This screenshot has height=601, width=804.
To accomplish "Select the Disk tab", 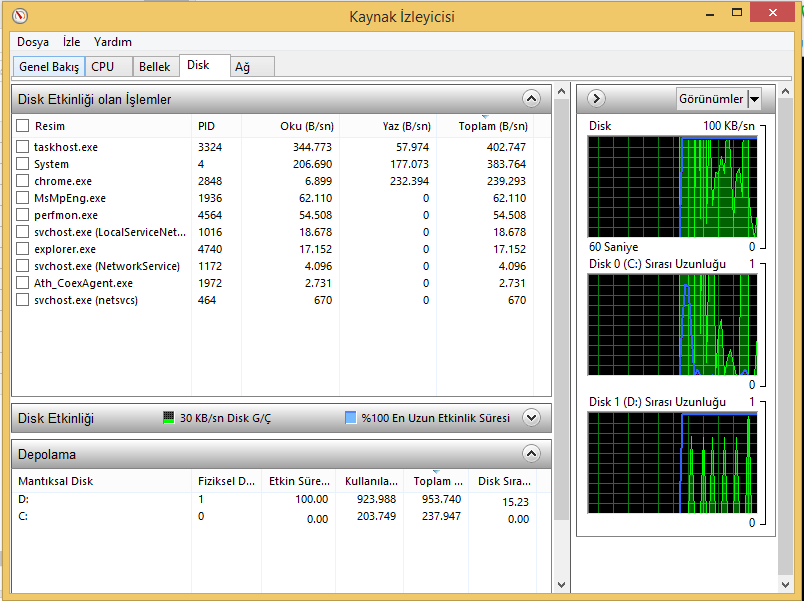I will tap(205, 65).
